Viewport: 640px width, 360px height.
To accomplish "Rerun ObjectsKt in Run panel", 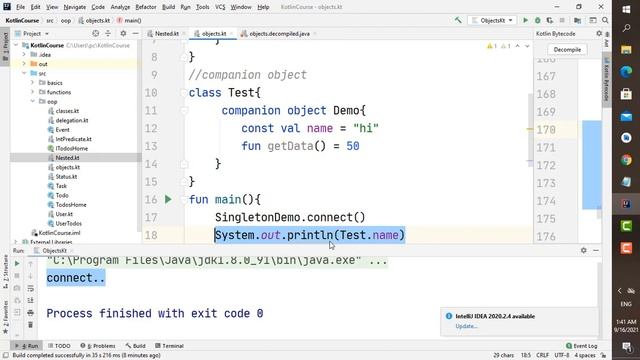I will [x=17, y=264].
